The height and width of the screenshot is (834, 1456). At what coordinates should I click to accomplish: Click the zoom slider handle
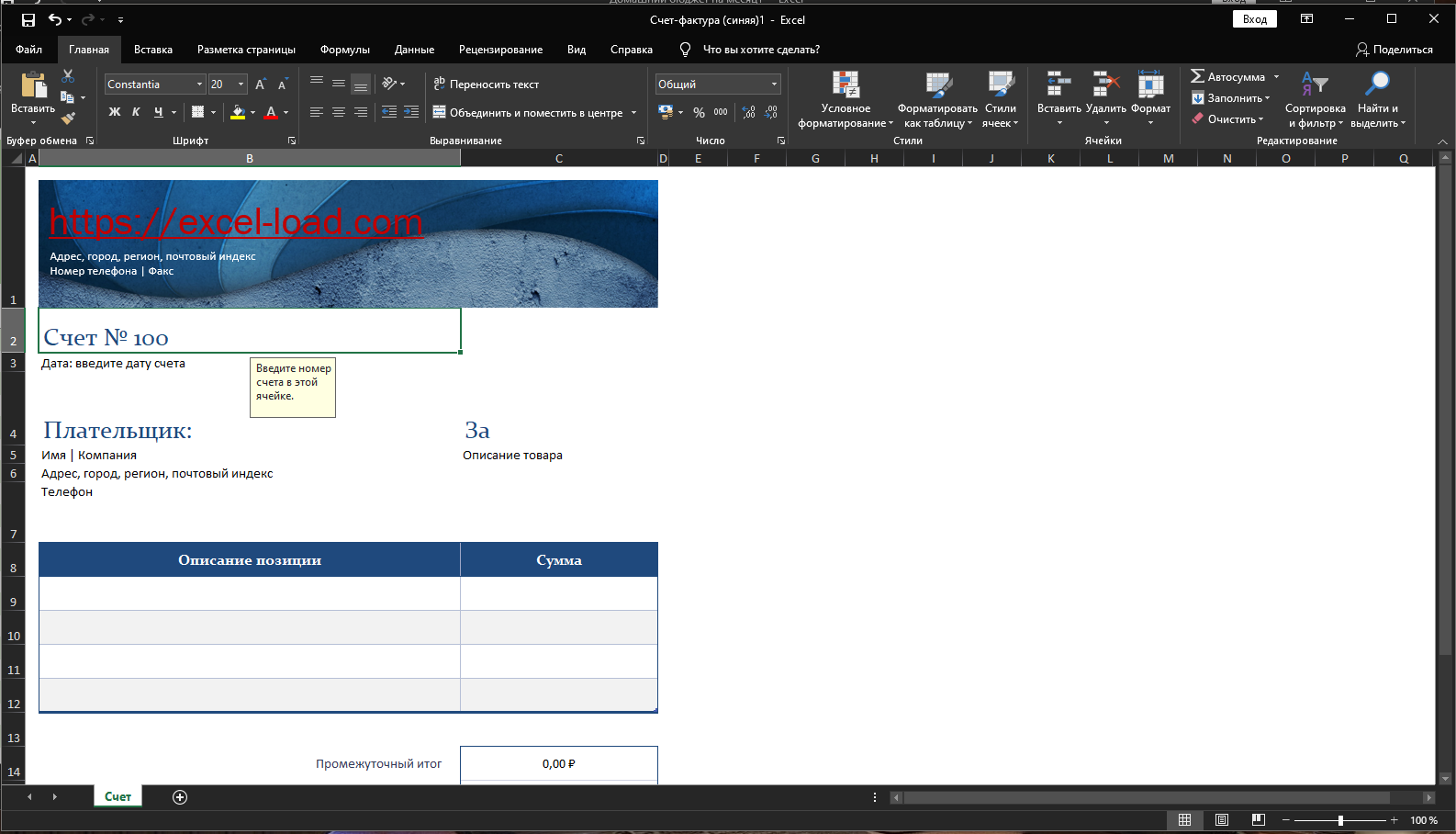(1340, 820)
